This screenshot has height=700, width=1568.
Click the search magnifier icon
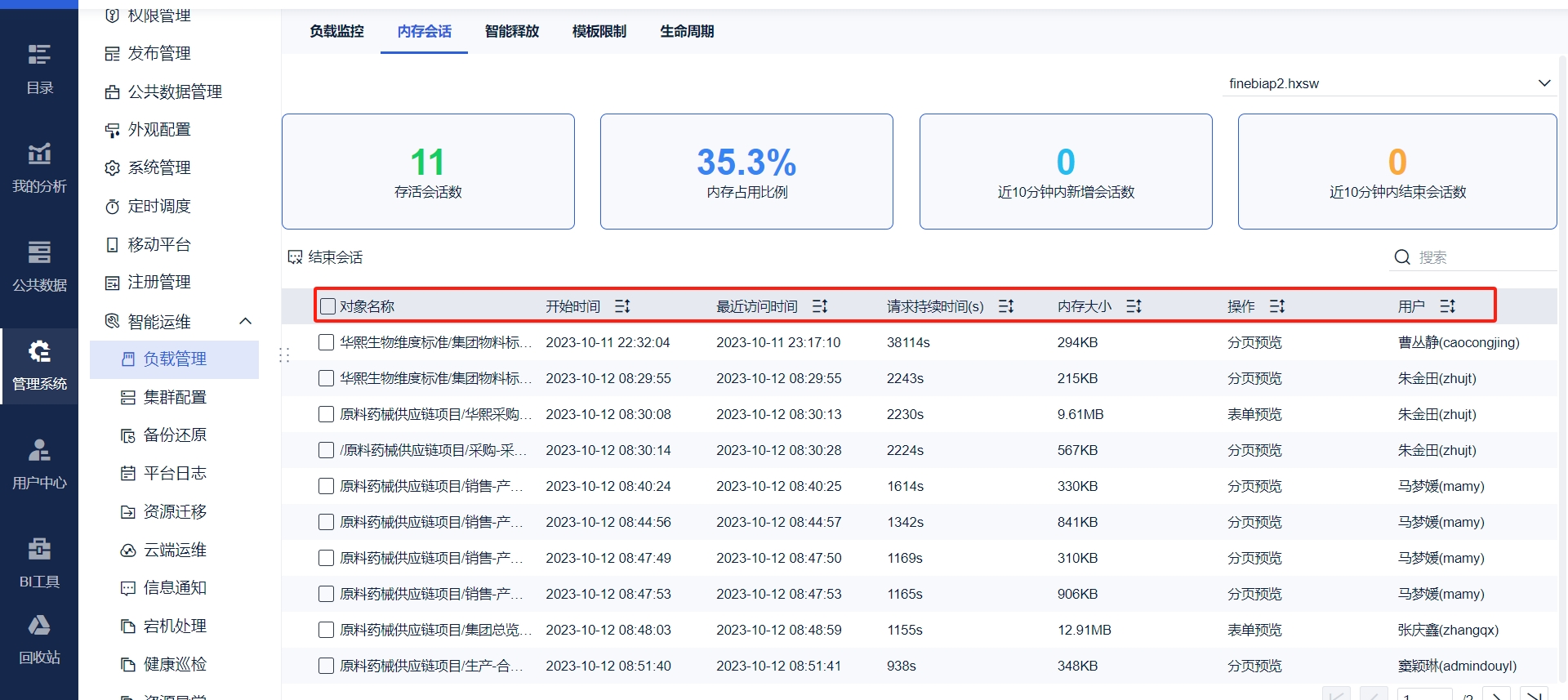pyautogui.click(x=1402, y=257)
